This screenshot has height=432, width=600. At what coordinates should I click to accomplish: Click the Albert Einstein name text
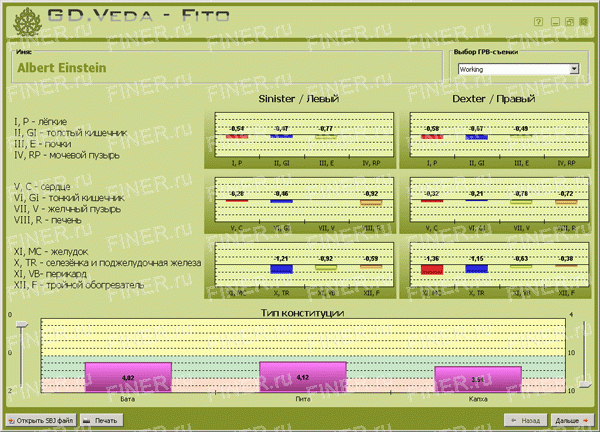pos(62,68)
